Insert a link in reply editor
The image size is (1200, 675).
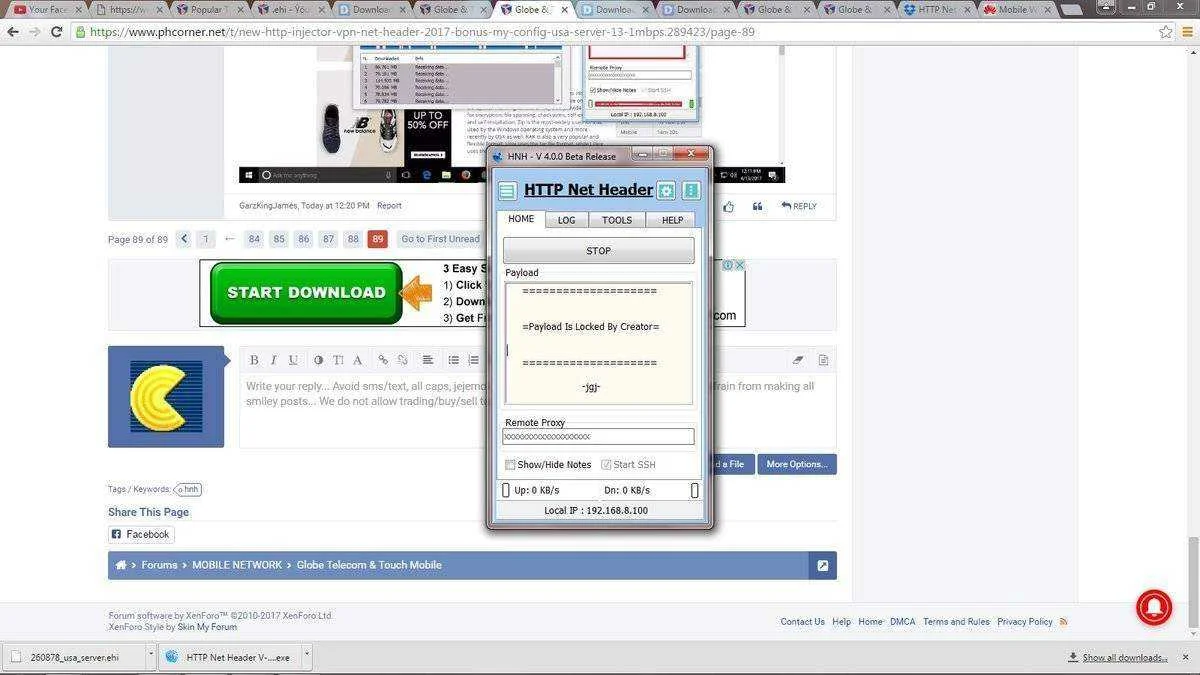pyautogui.click(x=383, y=360)
